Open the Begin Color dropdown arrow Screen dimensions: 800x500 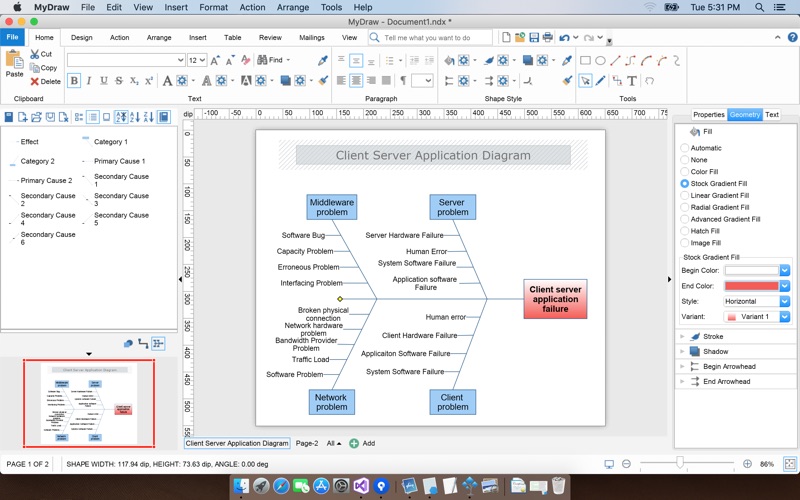click(785, 270)
